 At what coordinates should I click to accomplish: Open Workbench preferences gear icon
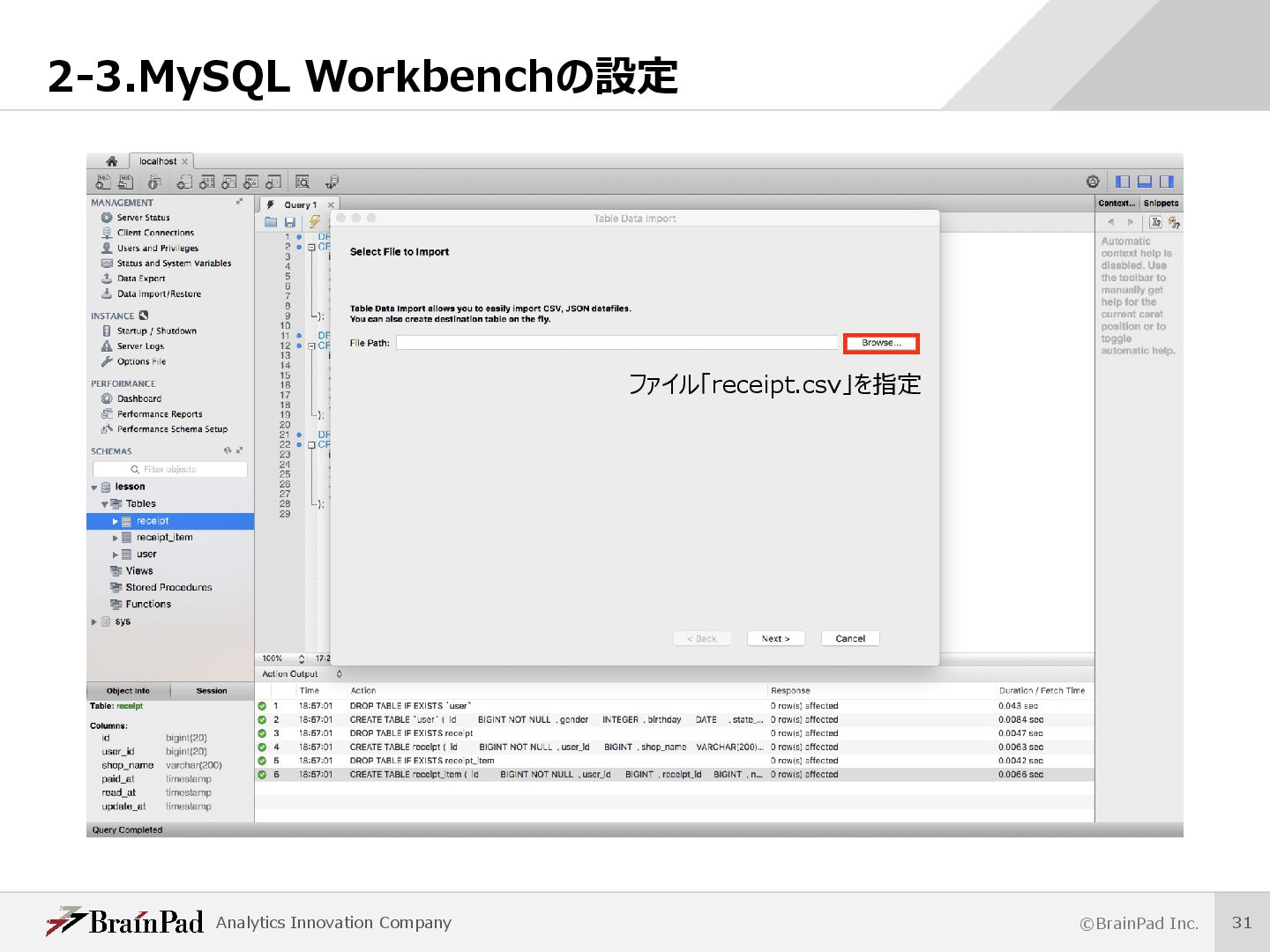coord(1093,182)
